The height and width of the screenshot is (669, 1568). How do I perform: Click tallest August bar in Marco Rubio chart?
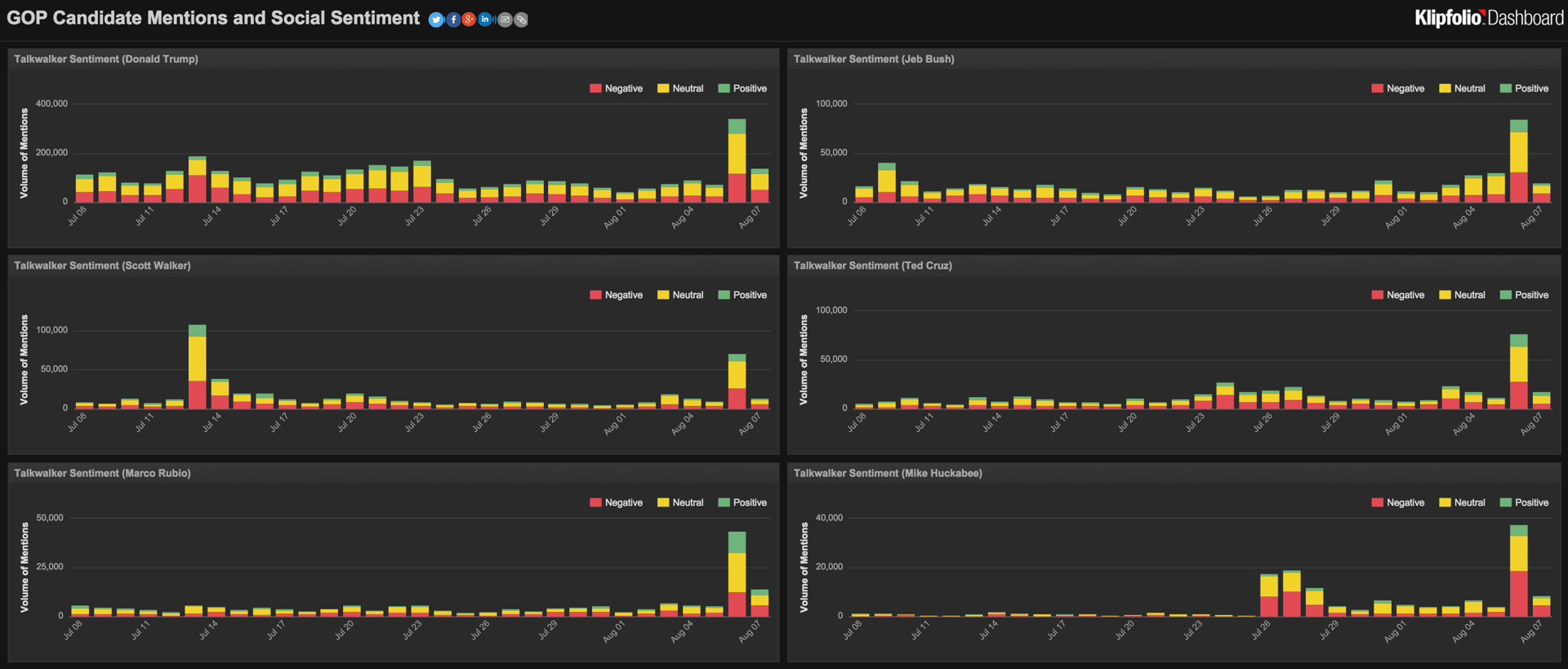point(737,574)
